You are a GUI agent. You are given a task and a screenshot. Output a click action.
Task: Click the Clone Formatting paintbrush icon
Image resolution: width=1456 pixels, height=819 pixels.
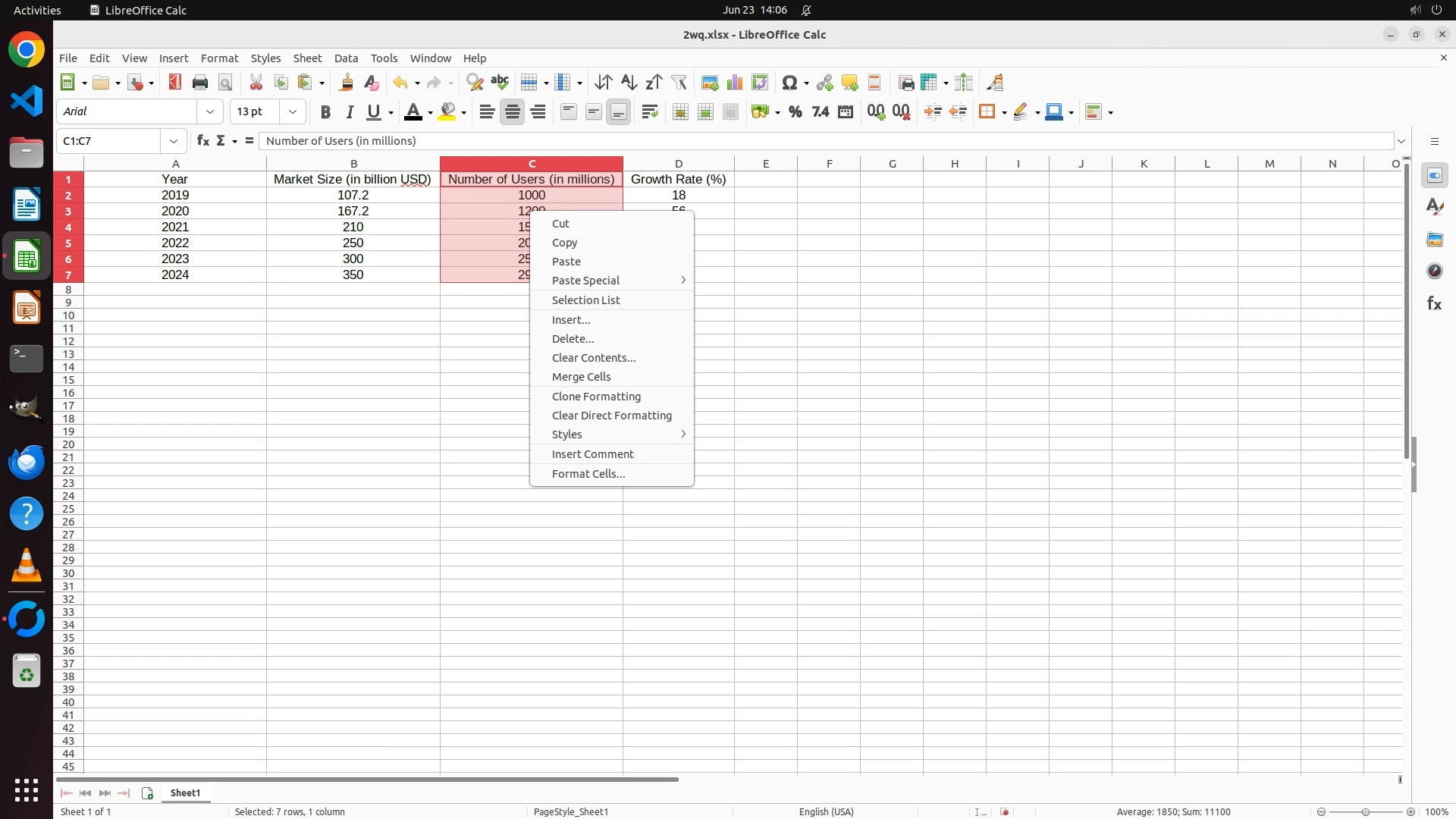click(346, 83)
